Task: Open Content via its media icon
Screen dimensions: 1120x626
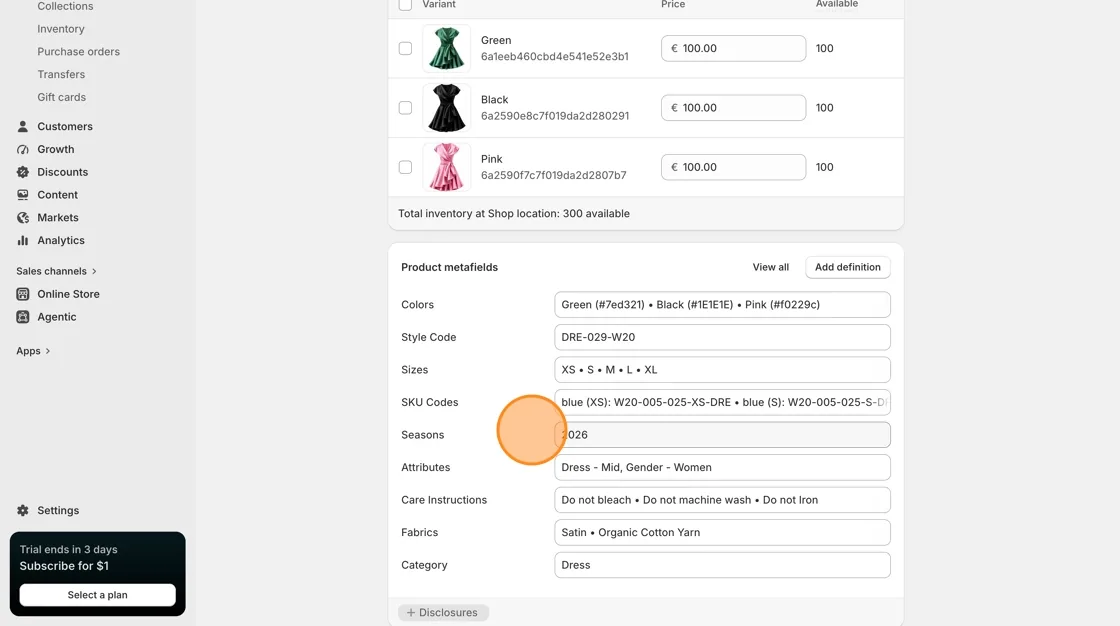Action: pos(23,195)
